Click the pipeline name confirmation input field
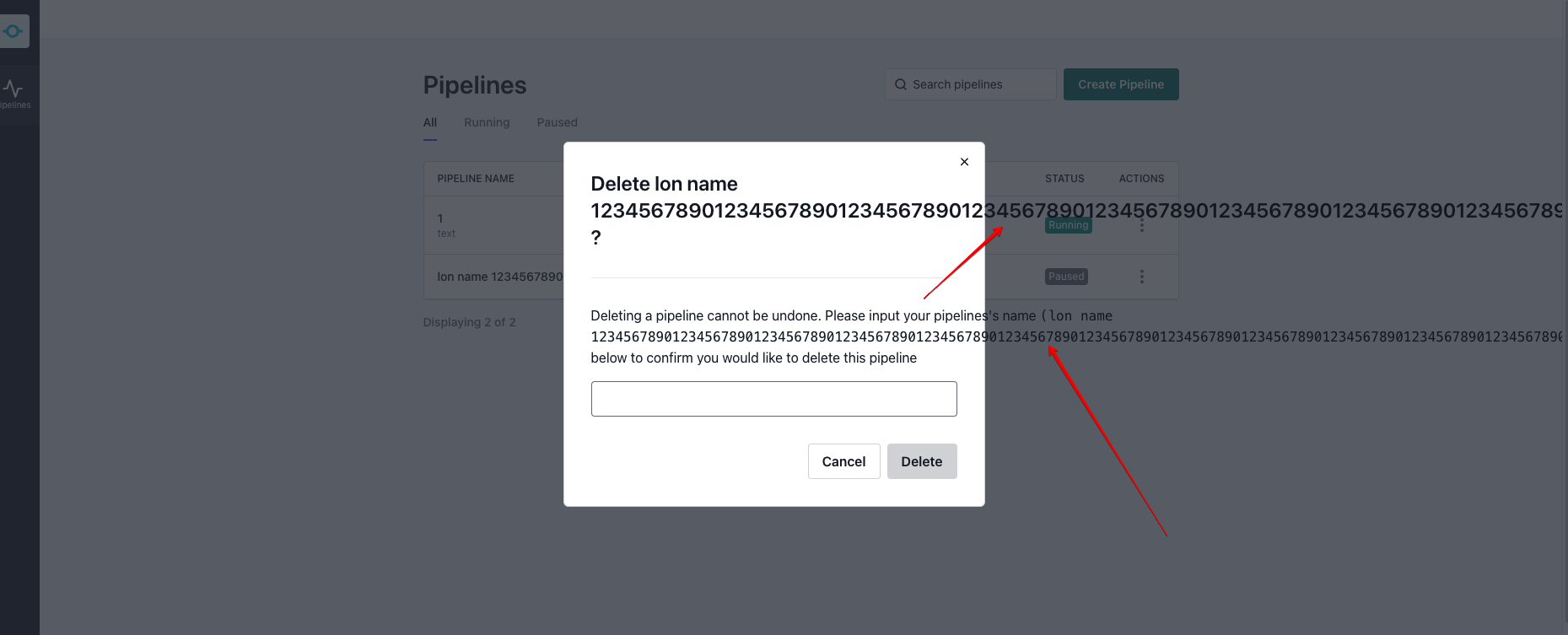1568x635 pixels. click(x=773, y=398)
